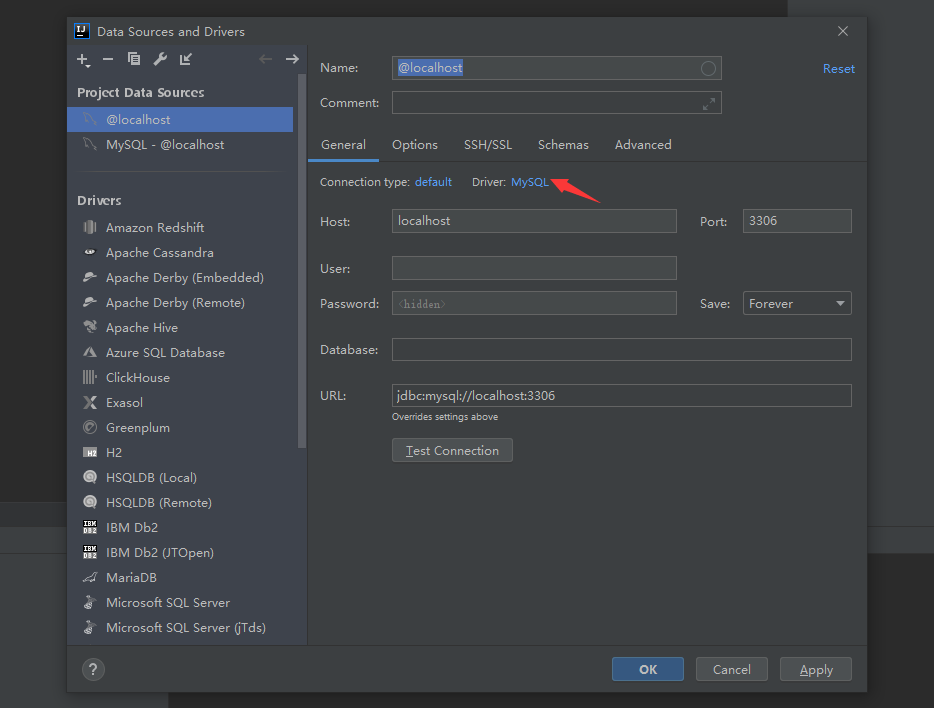Open the Advanced tab
This screenshot has width=934, height=708.
tap(643, 145)
